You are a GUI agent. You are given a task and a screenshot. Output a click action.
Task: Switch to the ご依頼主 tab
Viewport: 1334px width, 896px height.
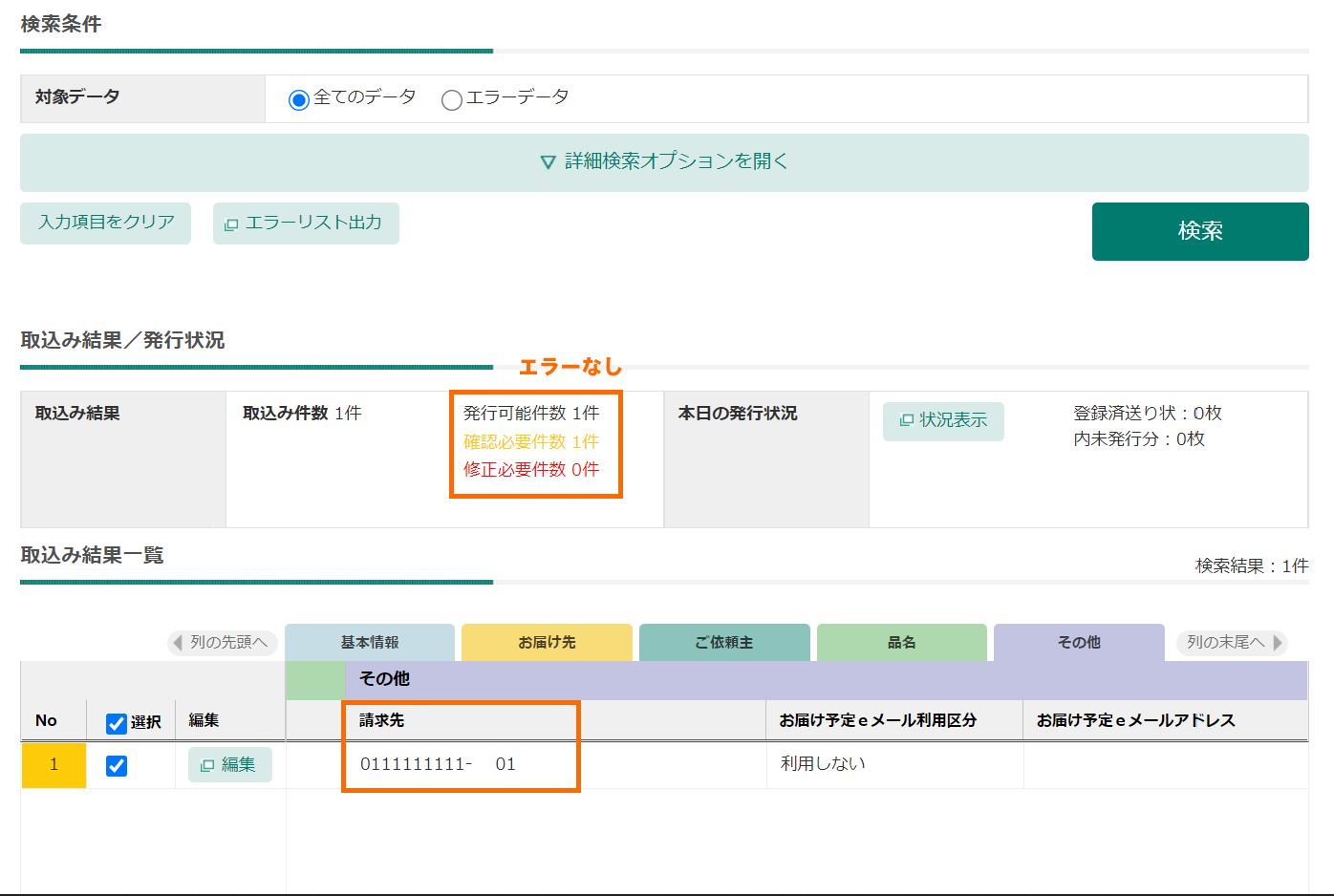coord(724,642)
